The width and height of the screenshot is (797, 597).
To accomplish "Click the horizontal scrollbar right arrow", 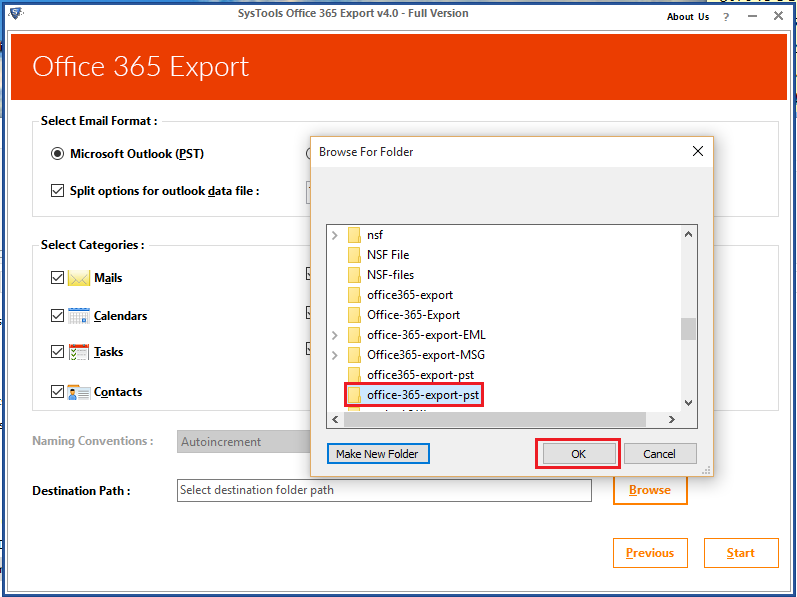I will (x=672, y=420).
